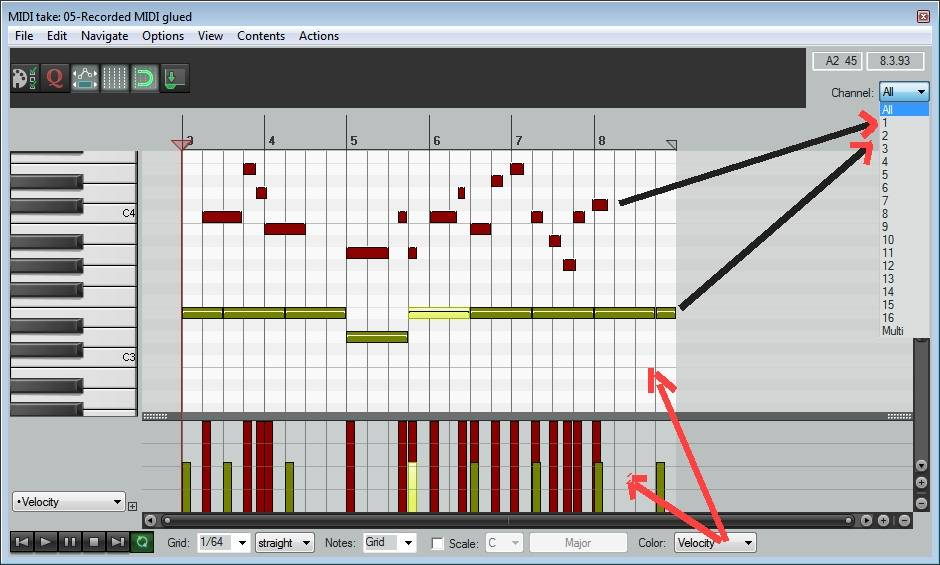
Task: Enable the Scale checkbox
Action: pos(438,543)
